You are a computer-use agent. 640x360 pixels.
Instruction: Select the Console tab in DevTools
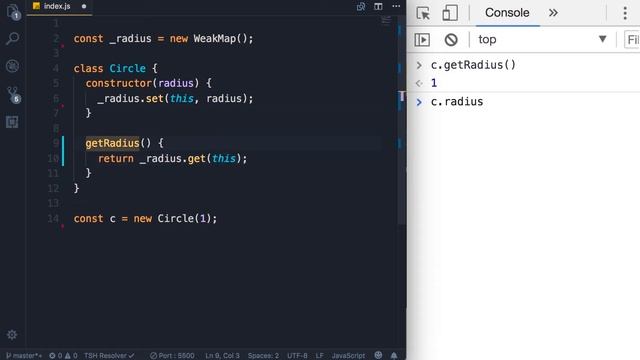click(x=507, y=13)
